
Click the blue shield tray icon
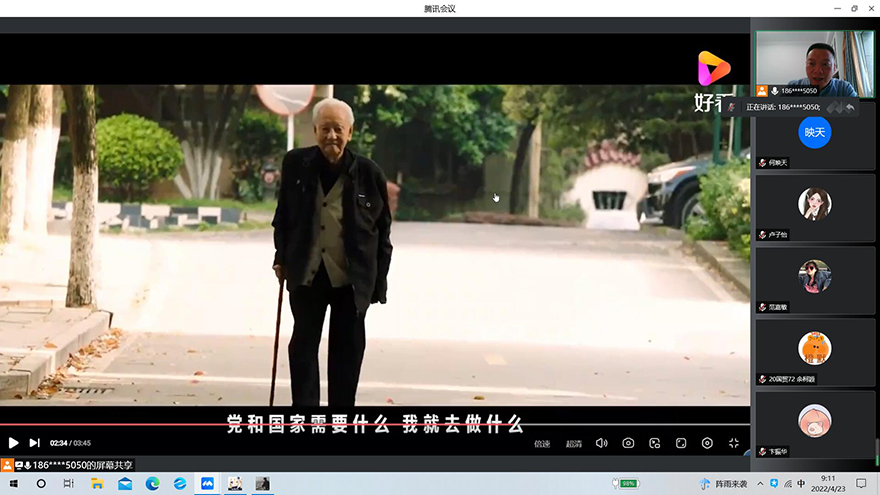click(x=774, y=483)
